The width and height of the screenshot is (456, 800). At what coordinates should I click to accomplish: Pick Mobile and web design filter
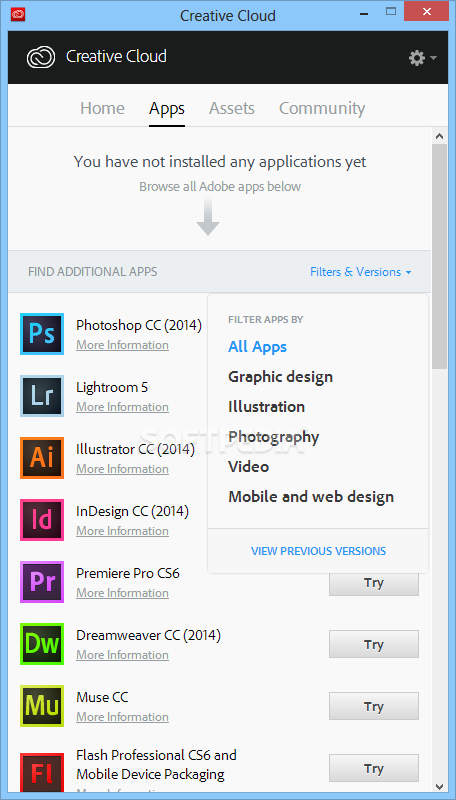[x=311, y=497]
